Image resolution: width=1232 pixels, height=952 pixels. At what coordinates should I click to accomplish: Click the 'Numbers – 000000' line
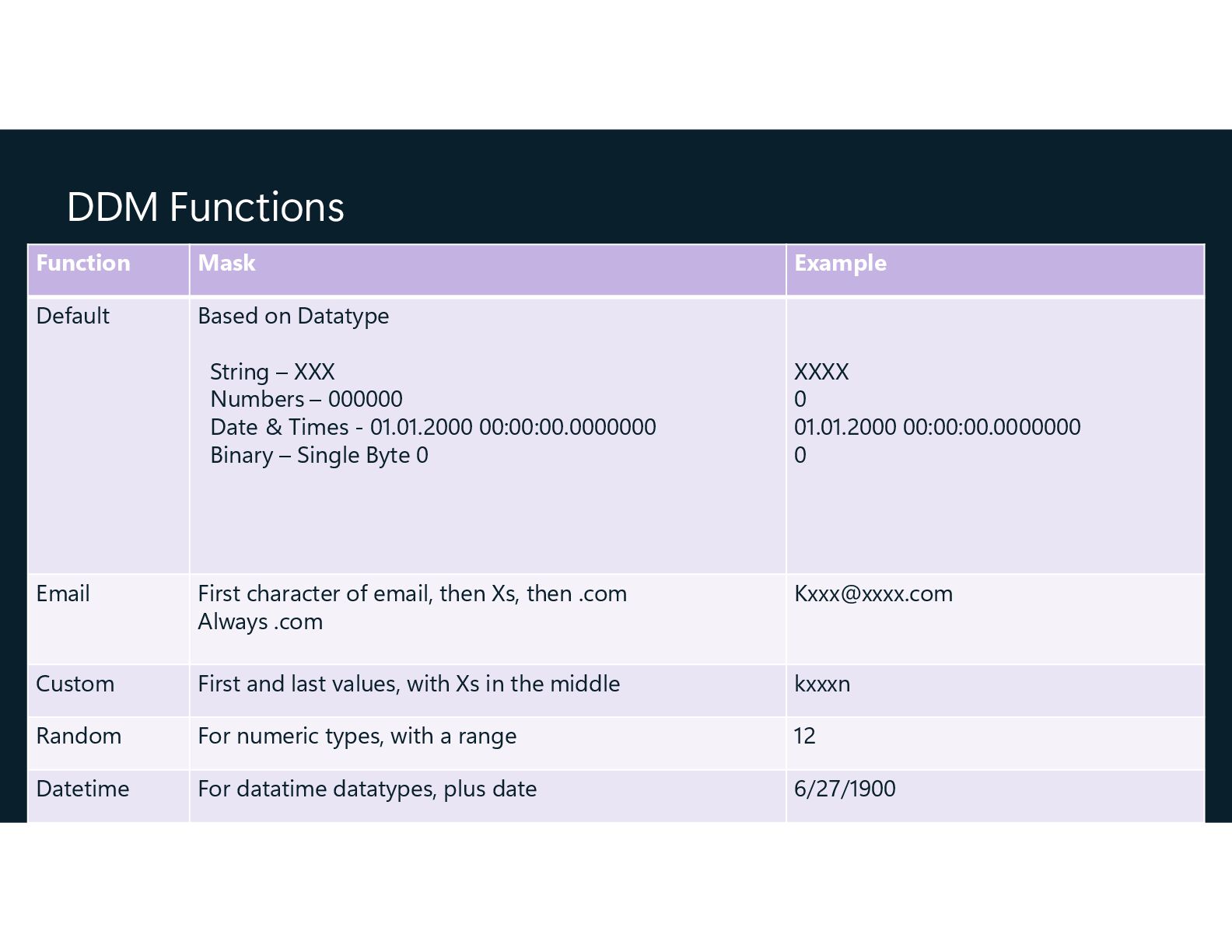click(x=306, y=399)
